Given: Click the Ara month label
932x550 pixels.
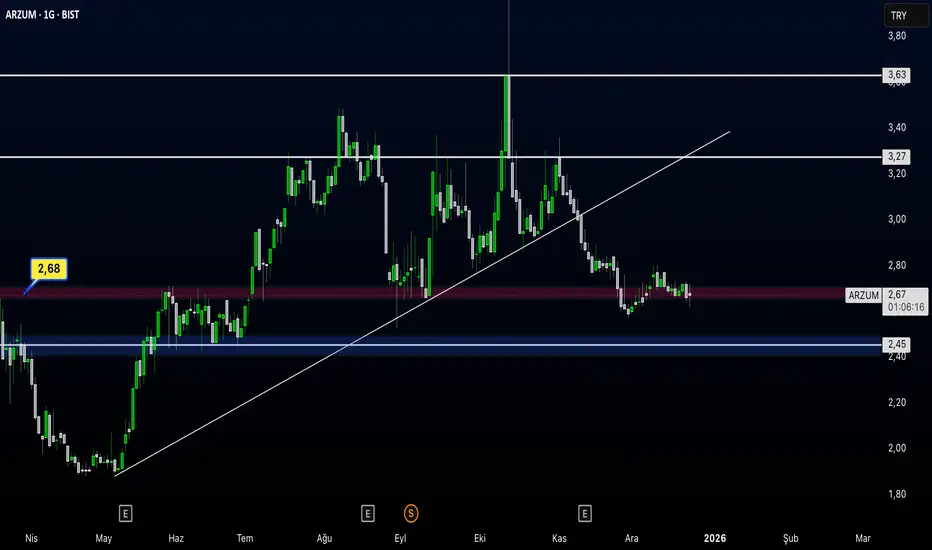Looking at the screenshot, I should pos(631,538).
